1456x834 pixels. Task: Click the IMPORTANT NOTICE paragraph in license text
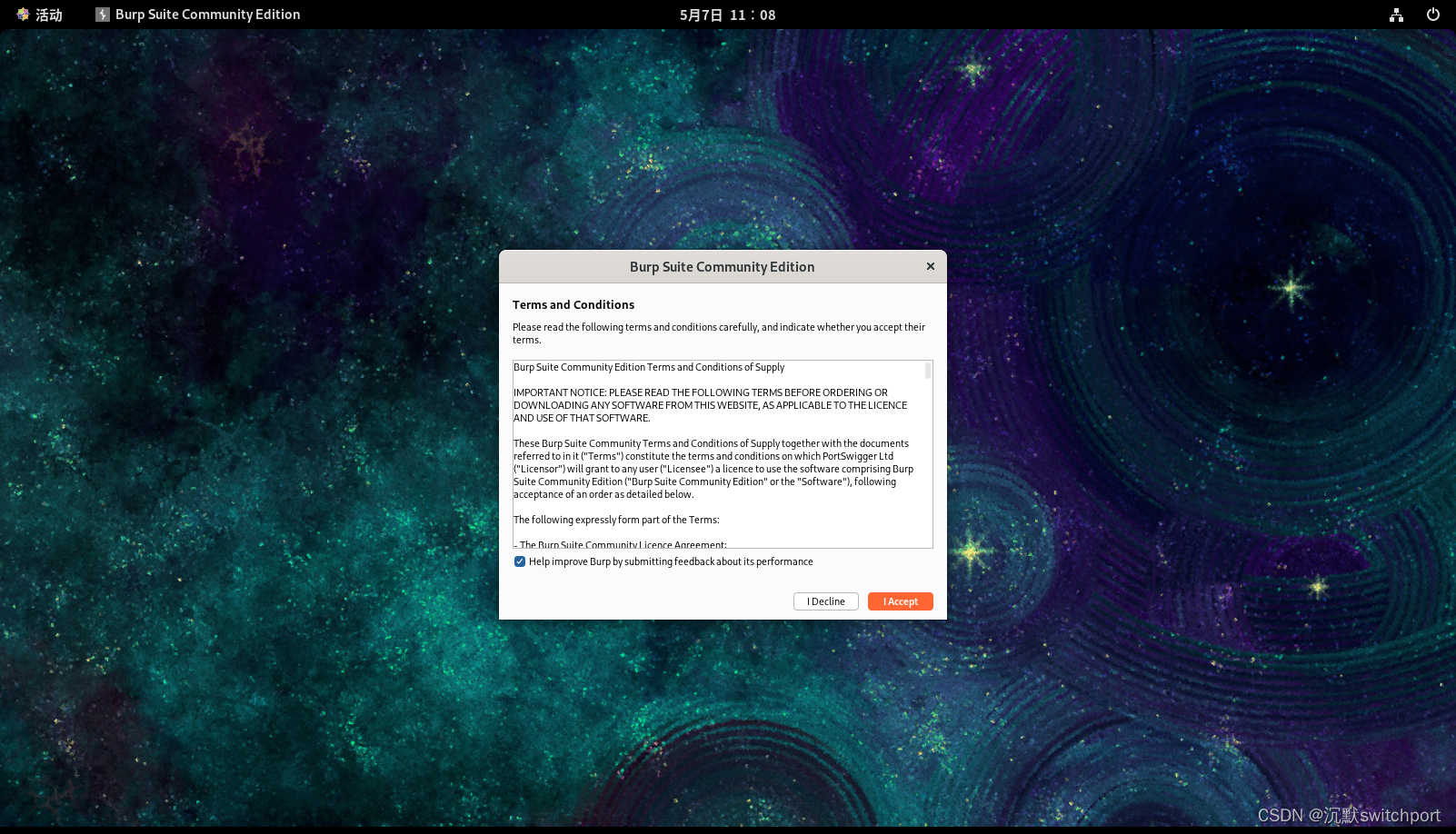point(710,405)
